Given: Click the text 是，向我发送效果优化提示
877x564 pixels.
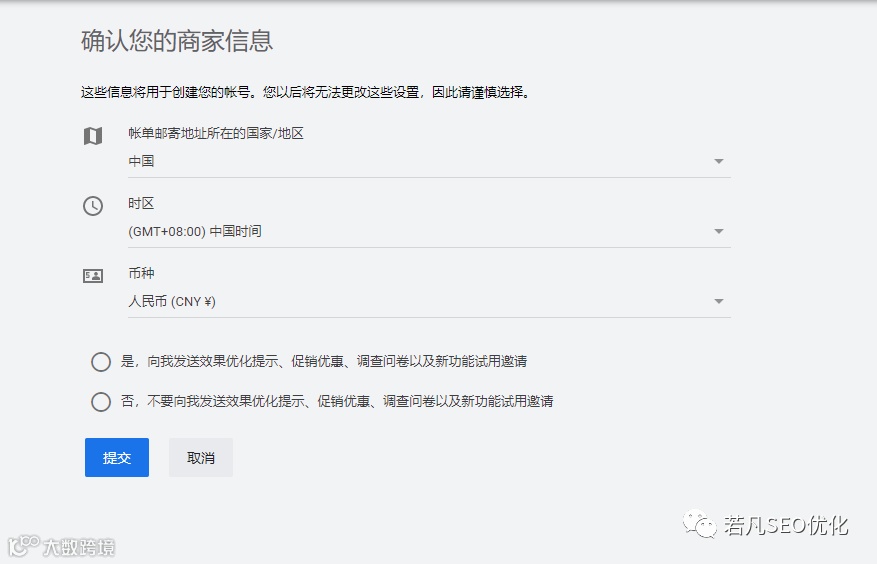Looking at the screenshot, I should [200, 361].
